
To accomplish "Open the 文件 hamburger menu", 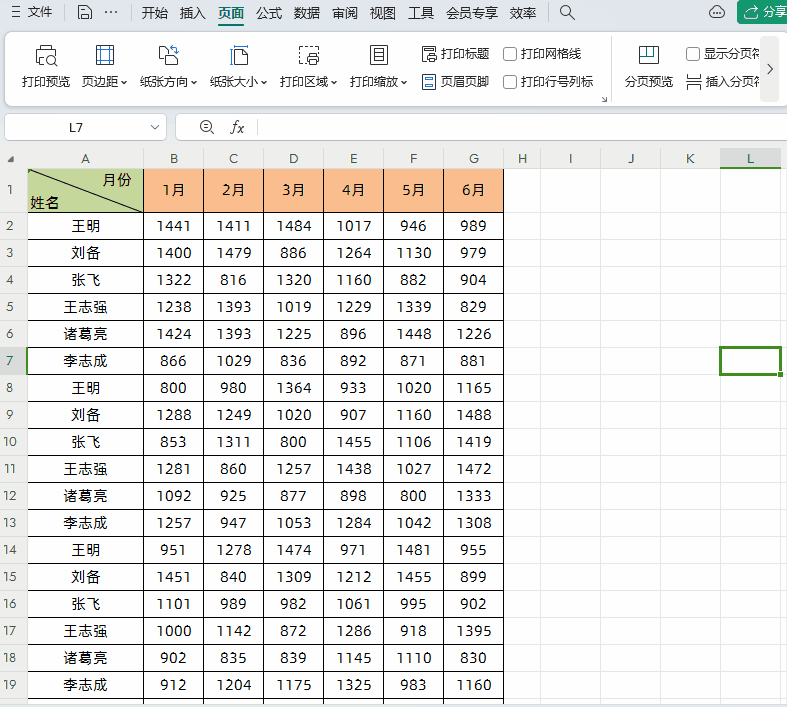I will pos(31,12).
